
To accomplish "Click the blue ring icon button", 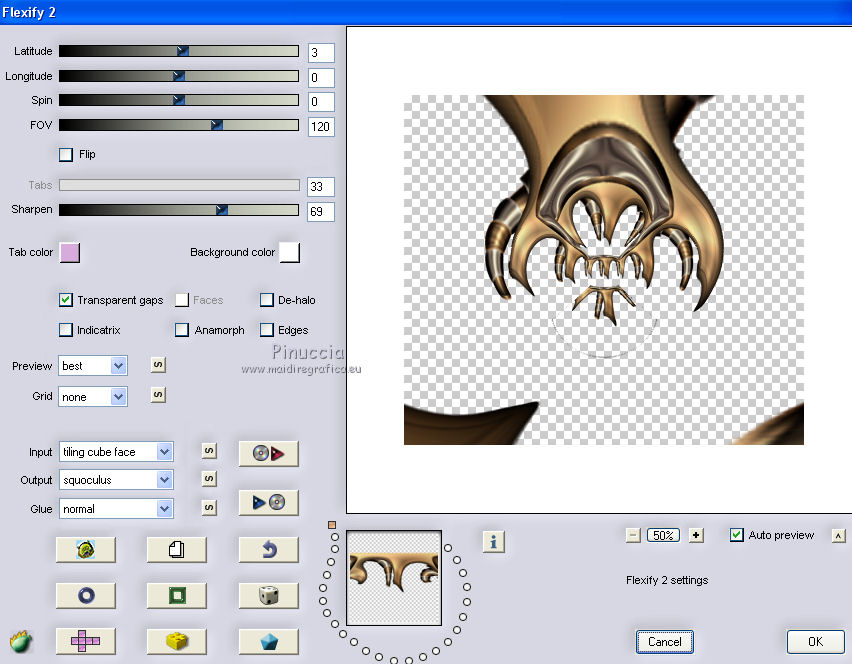I will pyautogui.click(x=85, y=595).
